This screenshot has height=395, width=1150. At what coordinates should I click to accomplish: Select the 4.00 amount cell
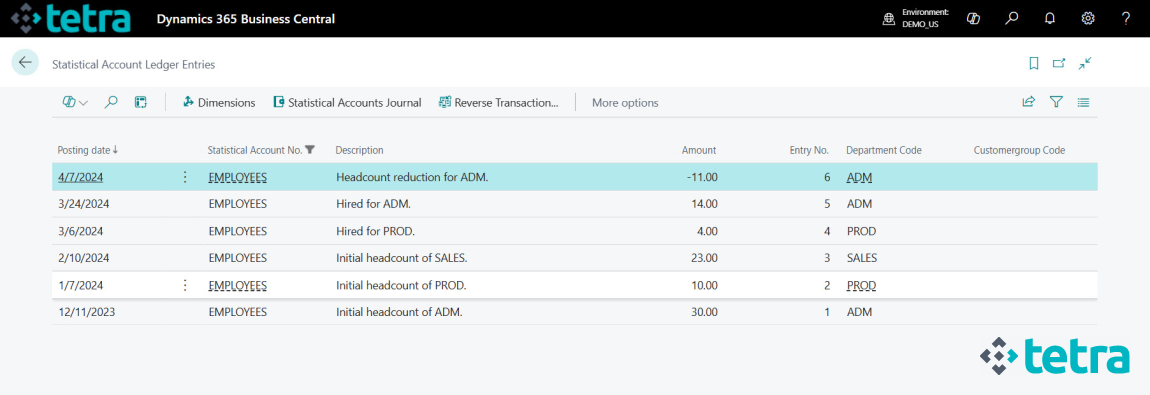pyautogui.click(x=708, y=231)
